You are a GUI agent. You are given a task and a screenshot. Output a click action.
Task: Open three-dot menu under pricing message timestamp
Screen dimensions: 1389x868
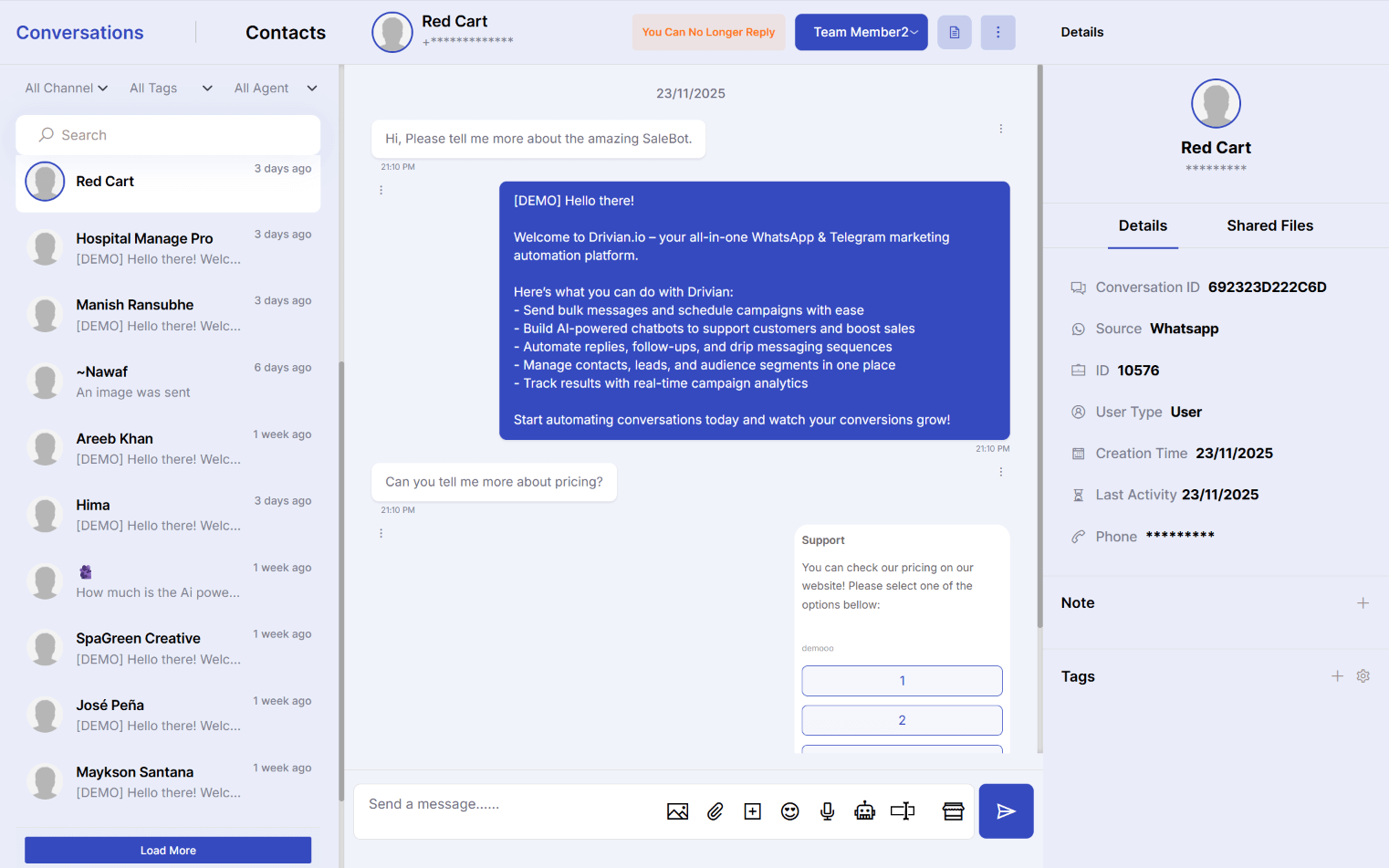click(381, 533)
